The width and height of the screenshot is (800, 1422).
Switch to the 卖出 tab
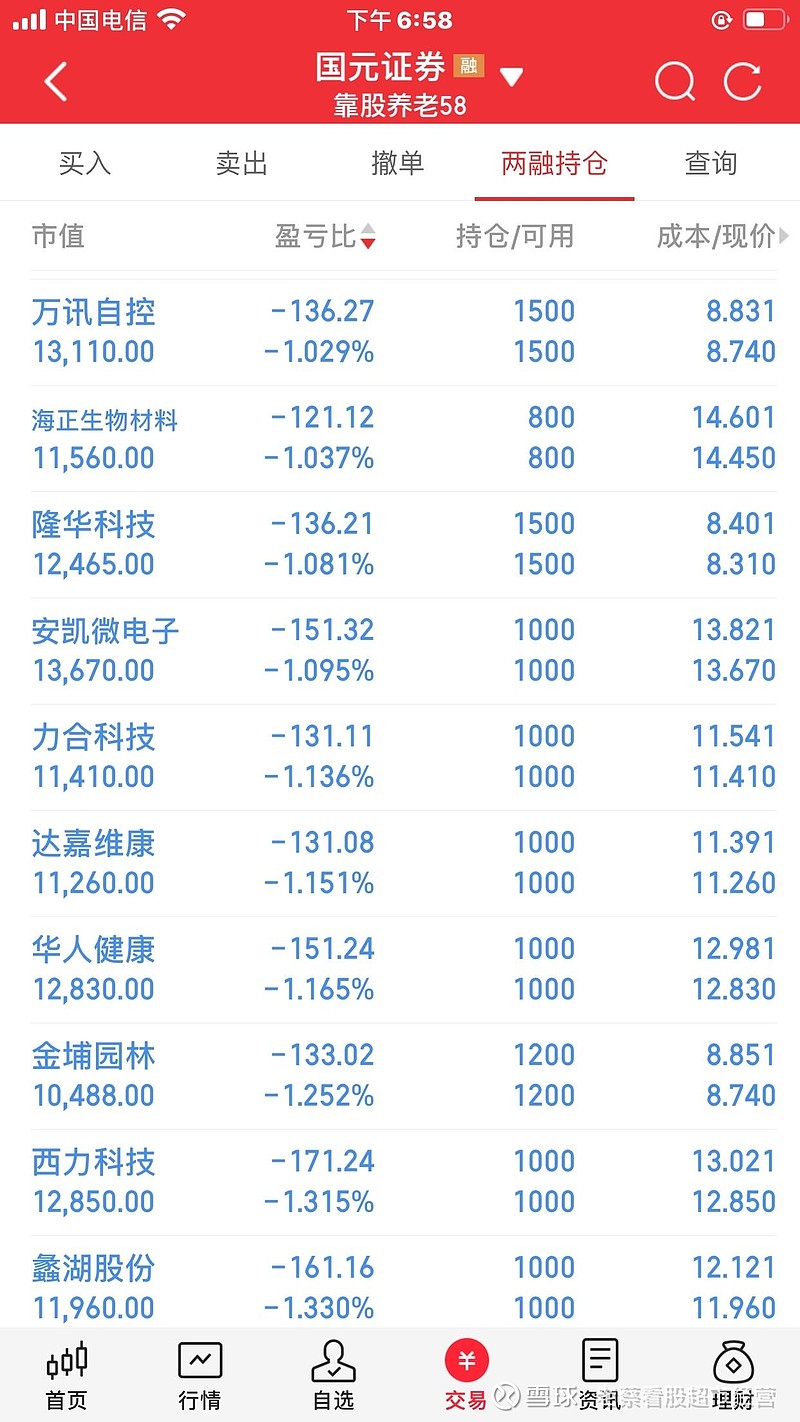click(242, 163)
